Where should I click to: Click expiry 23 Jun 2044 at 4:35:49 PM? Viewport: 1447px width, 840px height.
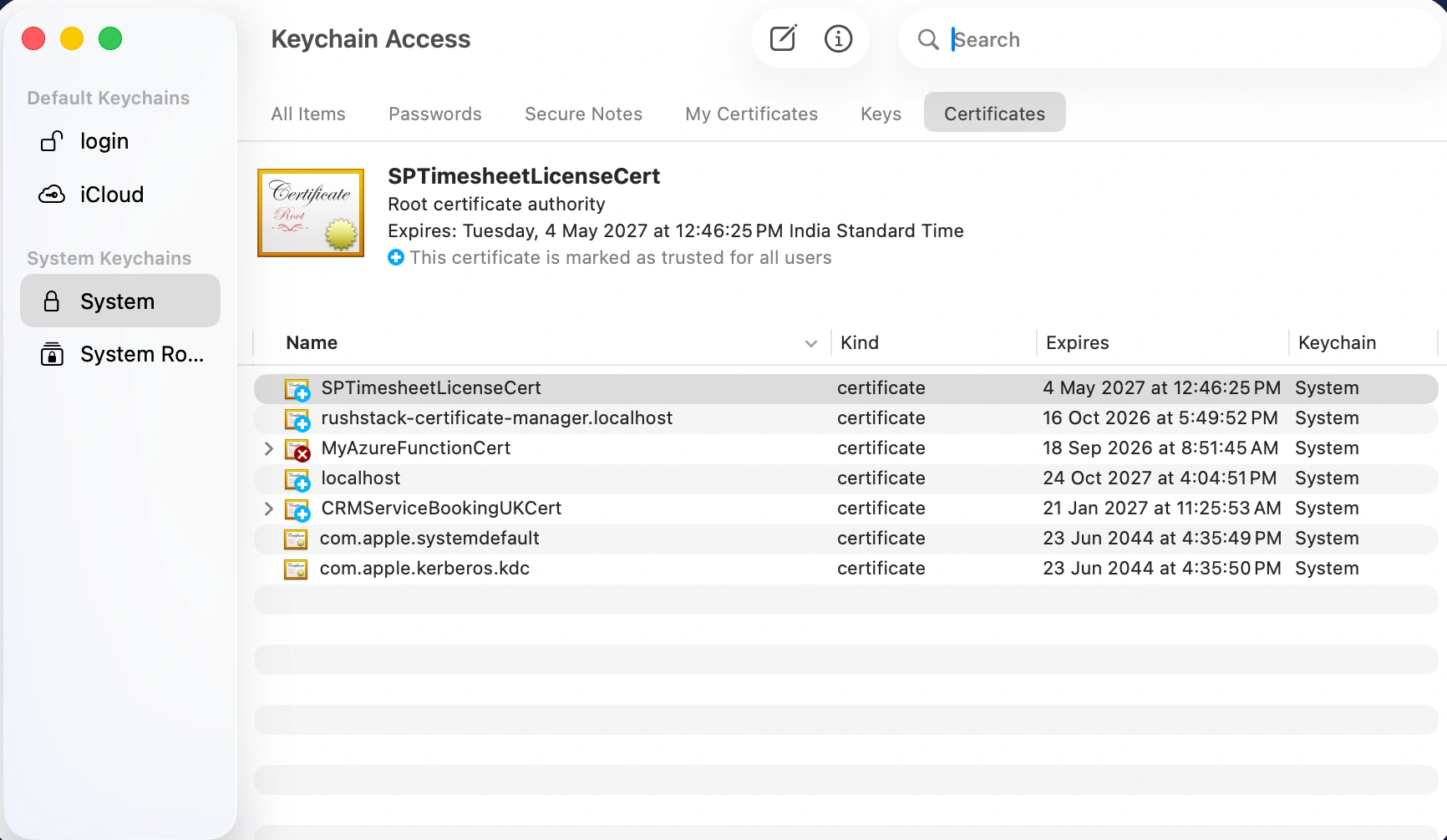point(1162,538)
